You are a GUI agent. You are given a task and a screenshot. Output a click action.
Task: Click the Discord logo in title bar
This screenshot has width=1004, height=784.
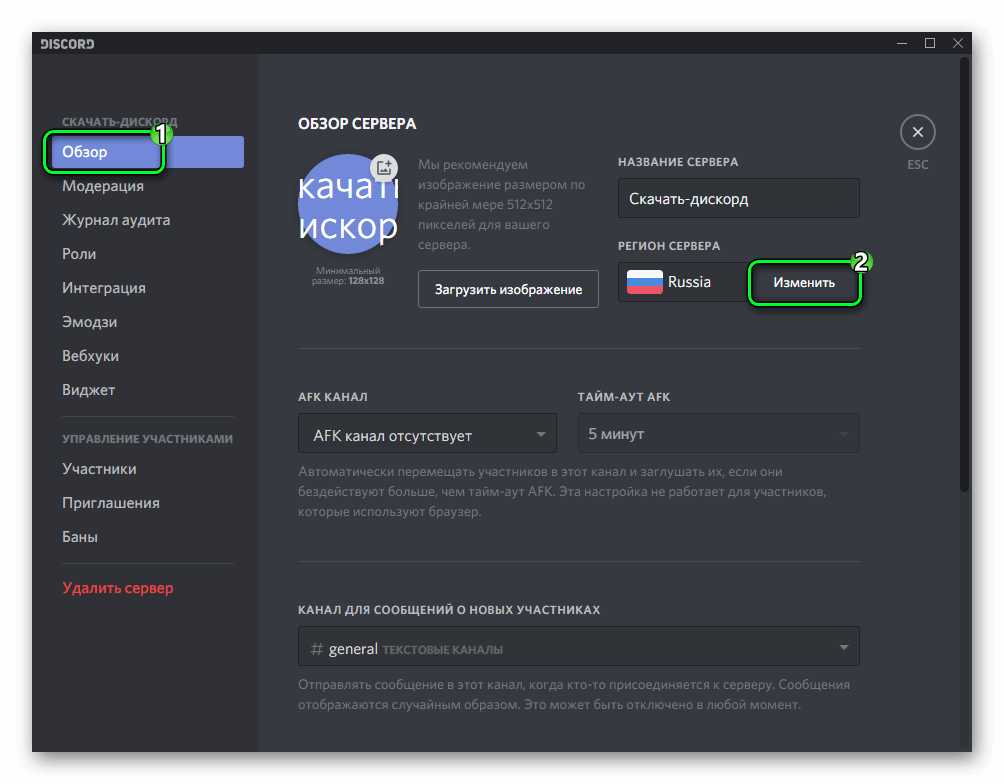[67, 44]
